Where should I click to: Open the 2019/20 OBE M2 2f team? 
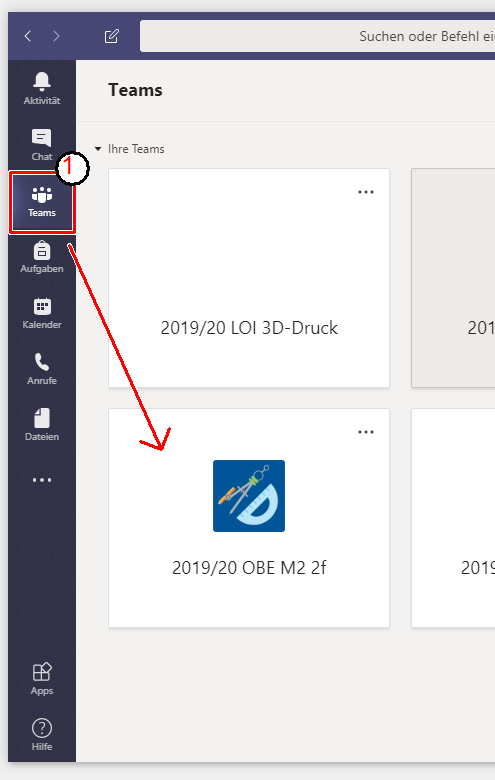(x=249, y=518)
